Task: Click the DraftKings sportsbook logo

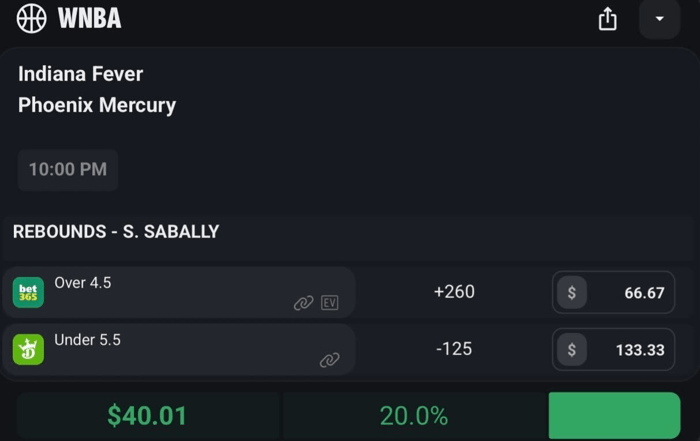Action: (28, 349)
